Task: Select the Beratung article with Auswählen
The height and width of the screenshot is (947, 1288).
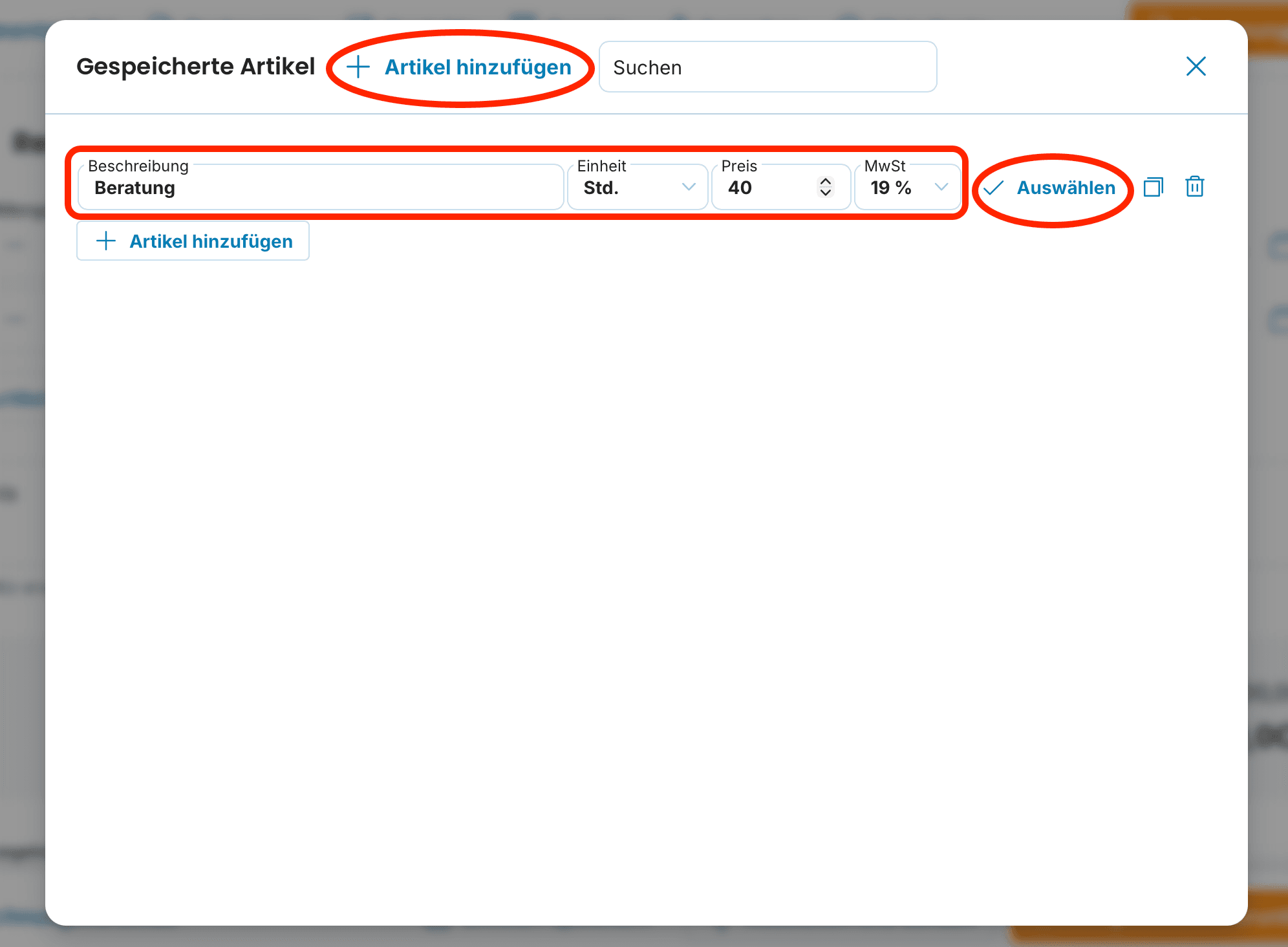Action: coord(1050,188)
